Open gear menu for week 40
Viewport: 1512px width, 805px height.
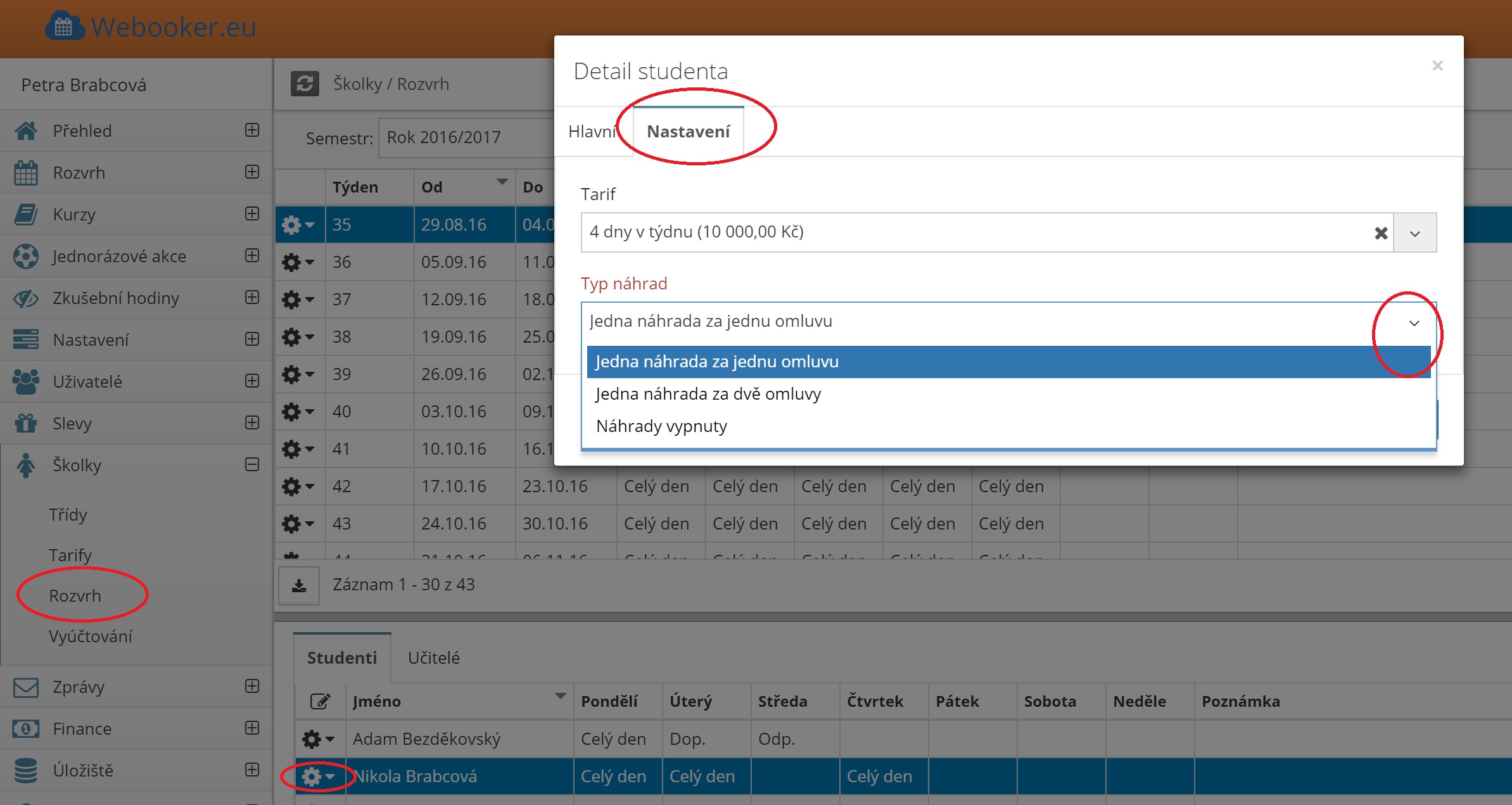[x=298, y=412]
